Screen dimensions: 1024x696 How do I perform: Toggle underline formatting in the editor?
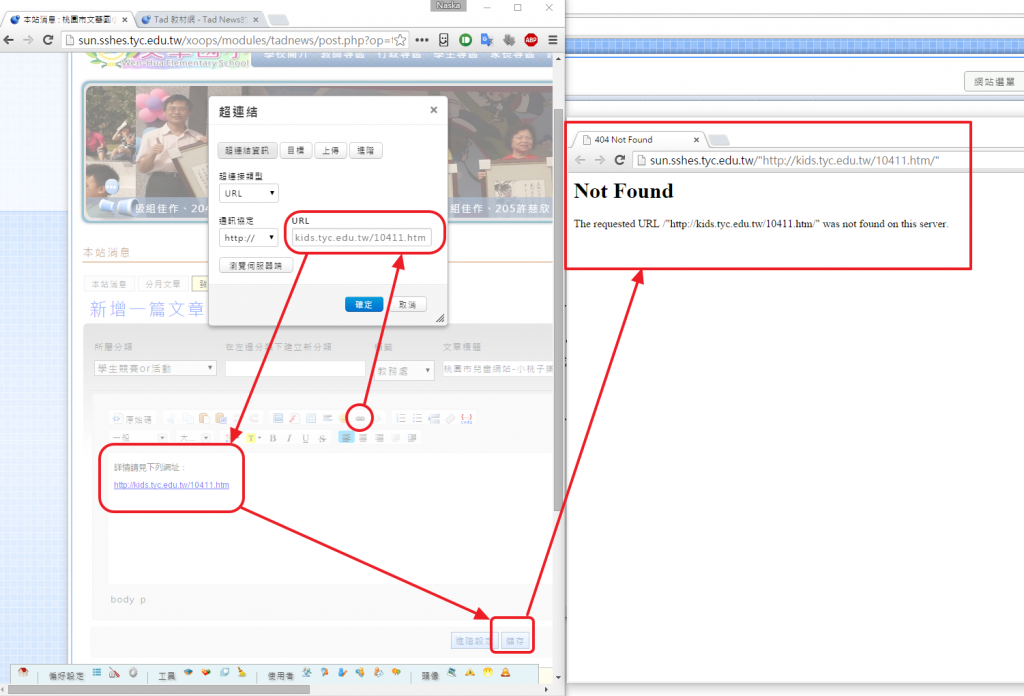point(305,438)
